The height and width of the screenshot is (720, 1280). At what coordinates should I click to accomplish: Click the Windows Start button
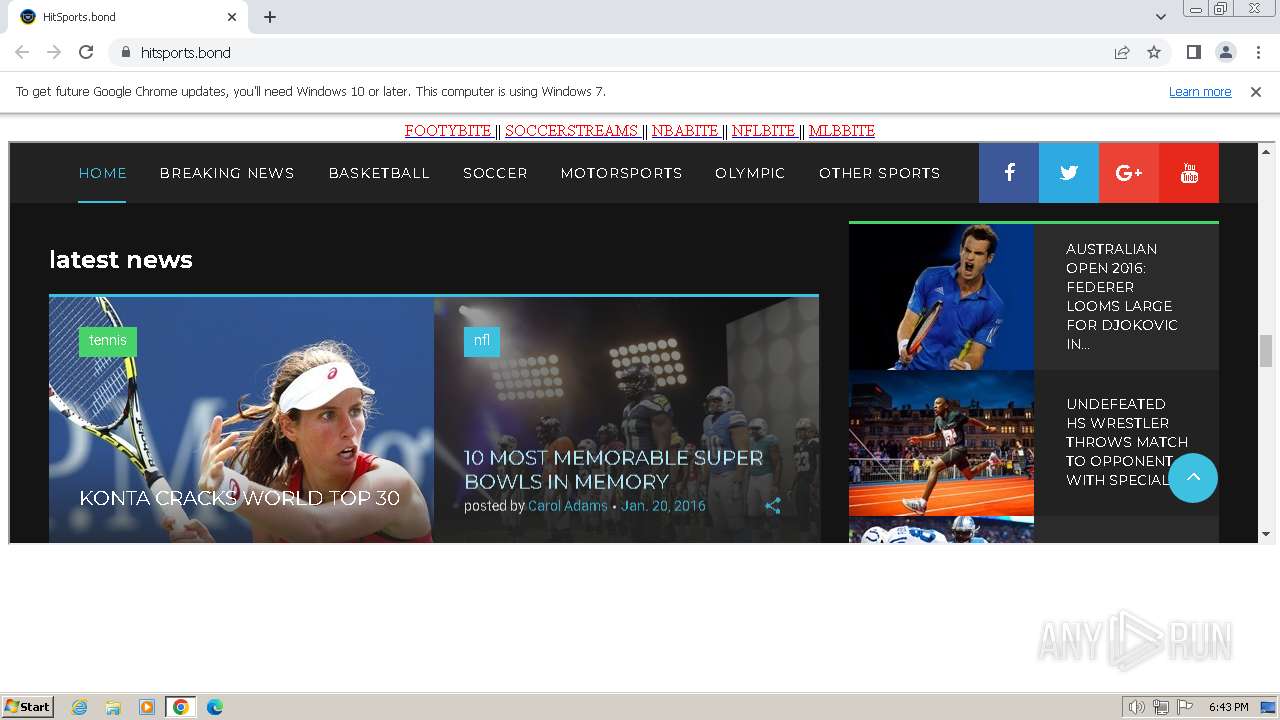28,707
